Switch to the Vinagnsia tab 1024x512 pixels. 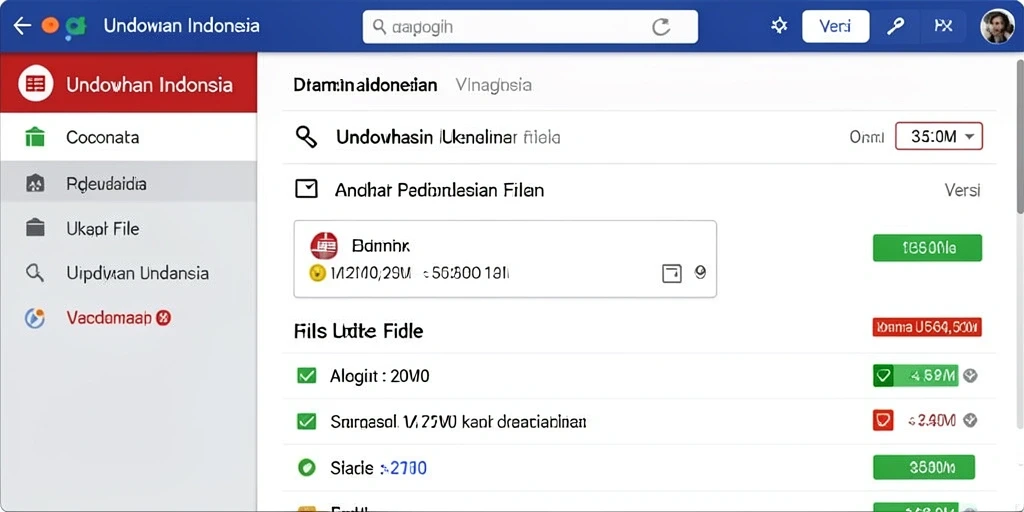493,85
